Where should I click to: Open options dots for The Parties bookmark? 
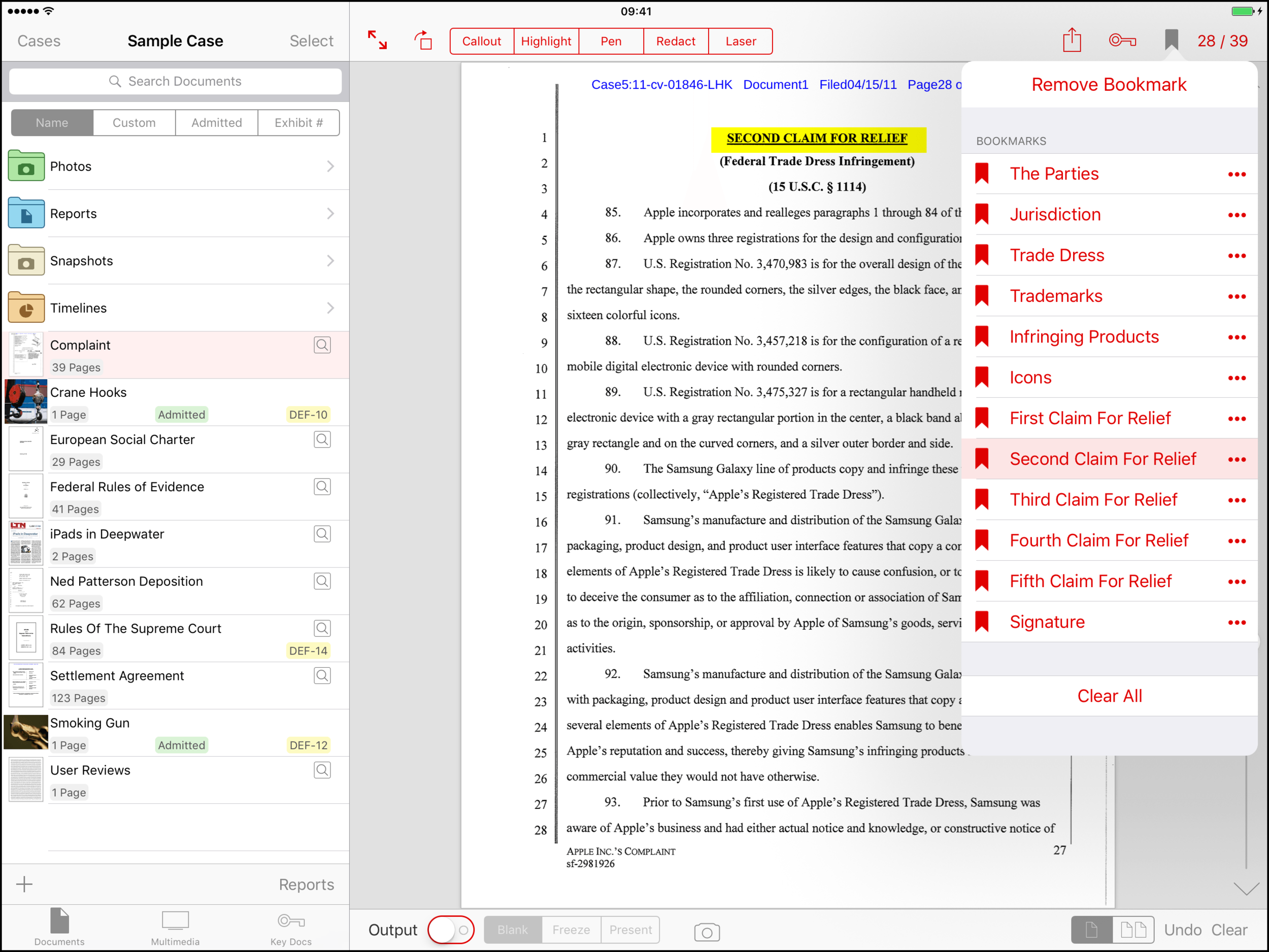[1237, 175]
